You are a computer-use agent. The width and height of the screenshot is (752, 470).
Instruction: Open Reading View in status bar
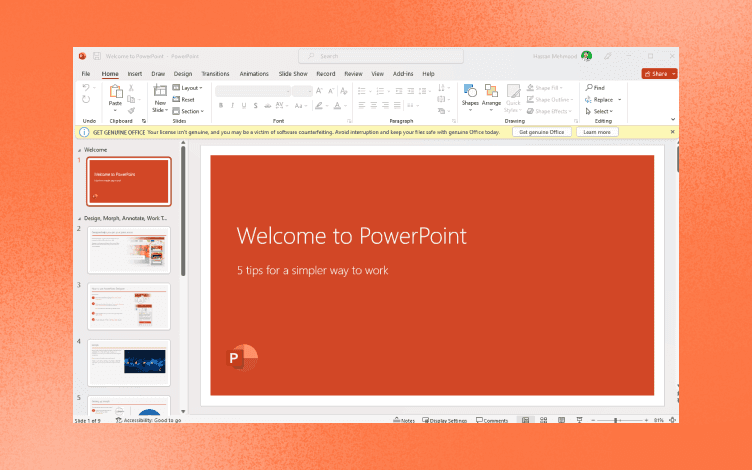point(561,420)
